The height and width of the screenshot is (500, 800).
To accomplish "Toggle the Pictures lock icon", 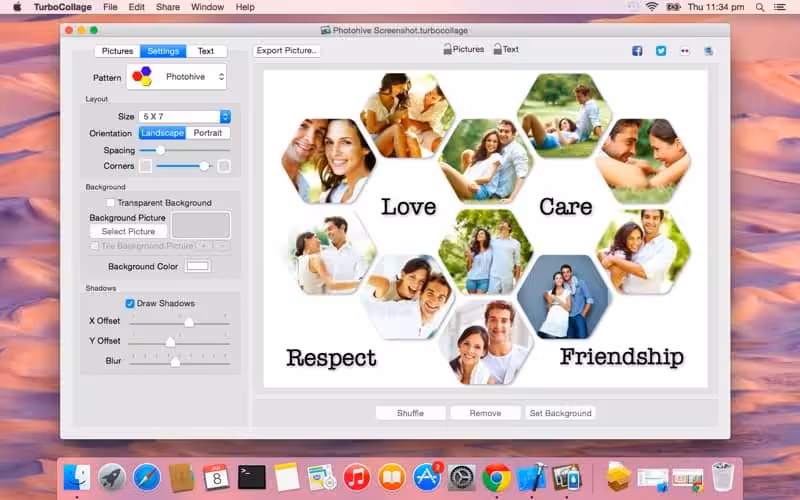I will pos(447,49).
